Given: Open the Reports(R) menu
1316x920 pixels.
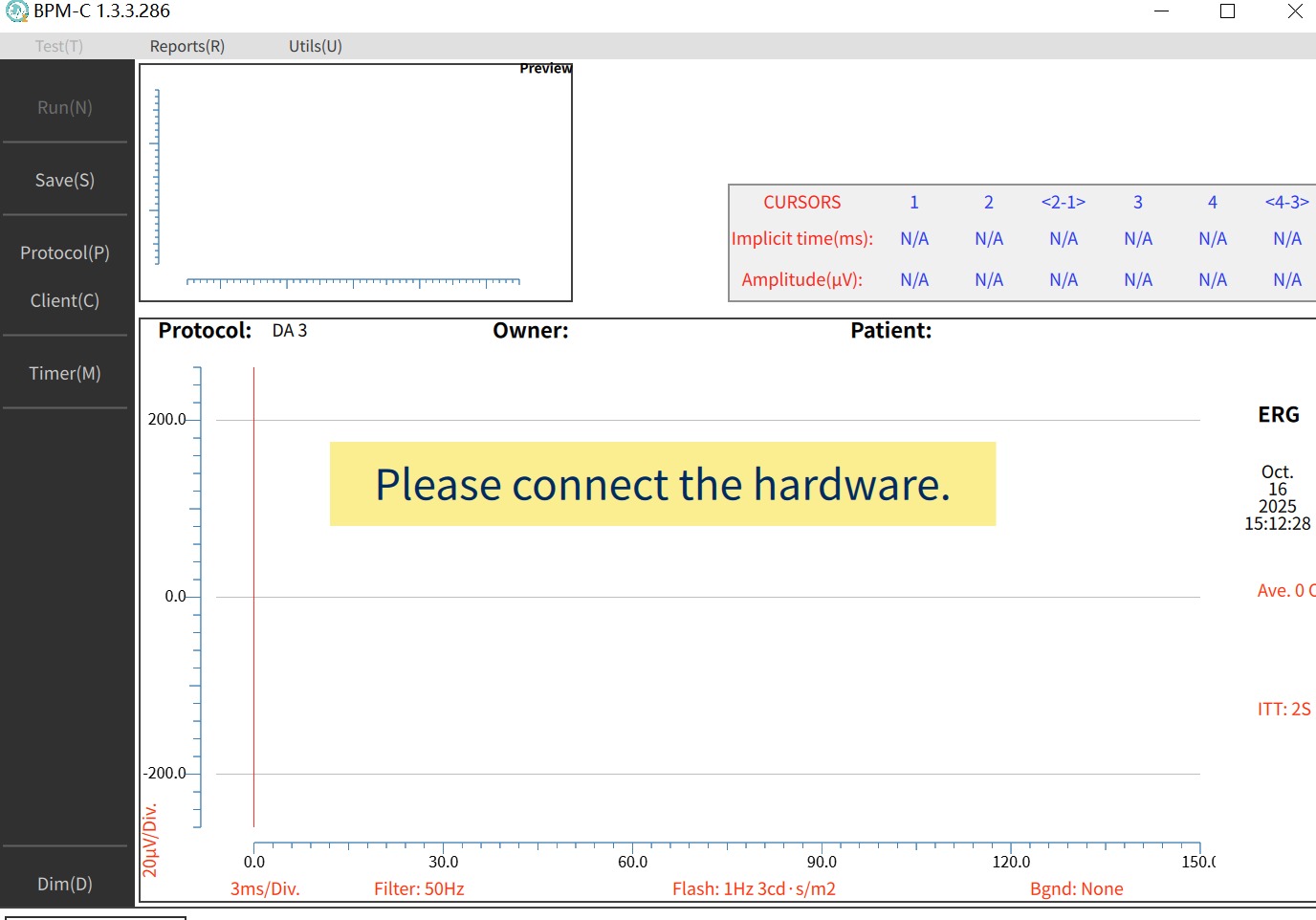Looking at the screenshot, I should coord(186,46).
